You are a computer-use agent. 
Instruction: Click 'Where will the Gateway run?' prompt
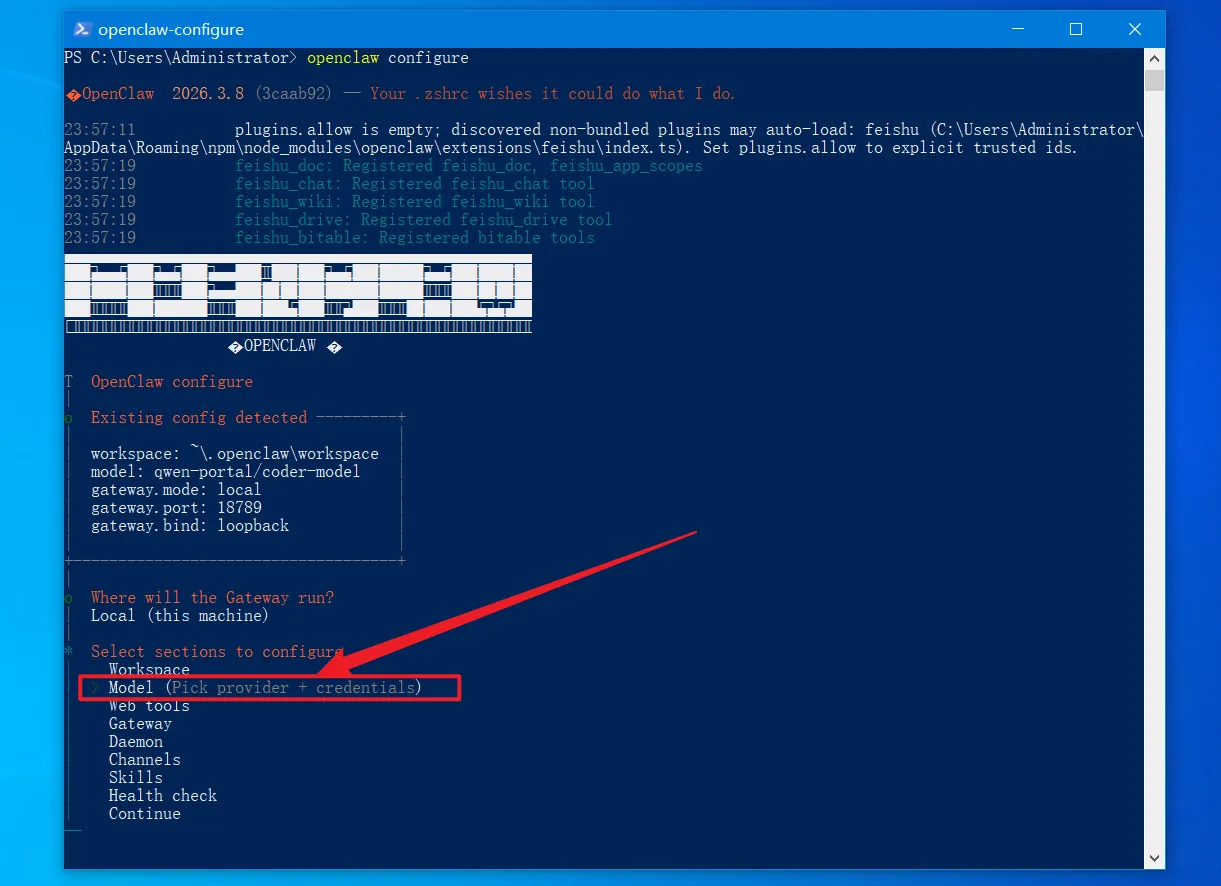coord(212,597)
